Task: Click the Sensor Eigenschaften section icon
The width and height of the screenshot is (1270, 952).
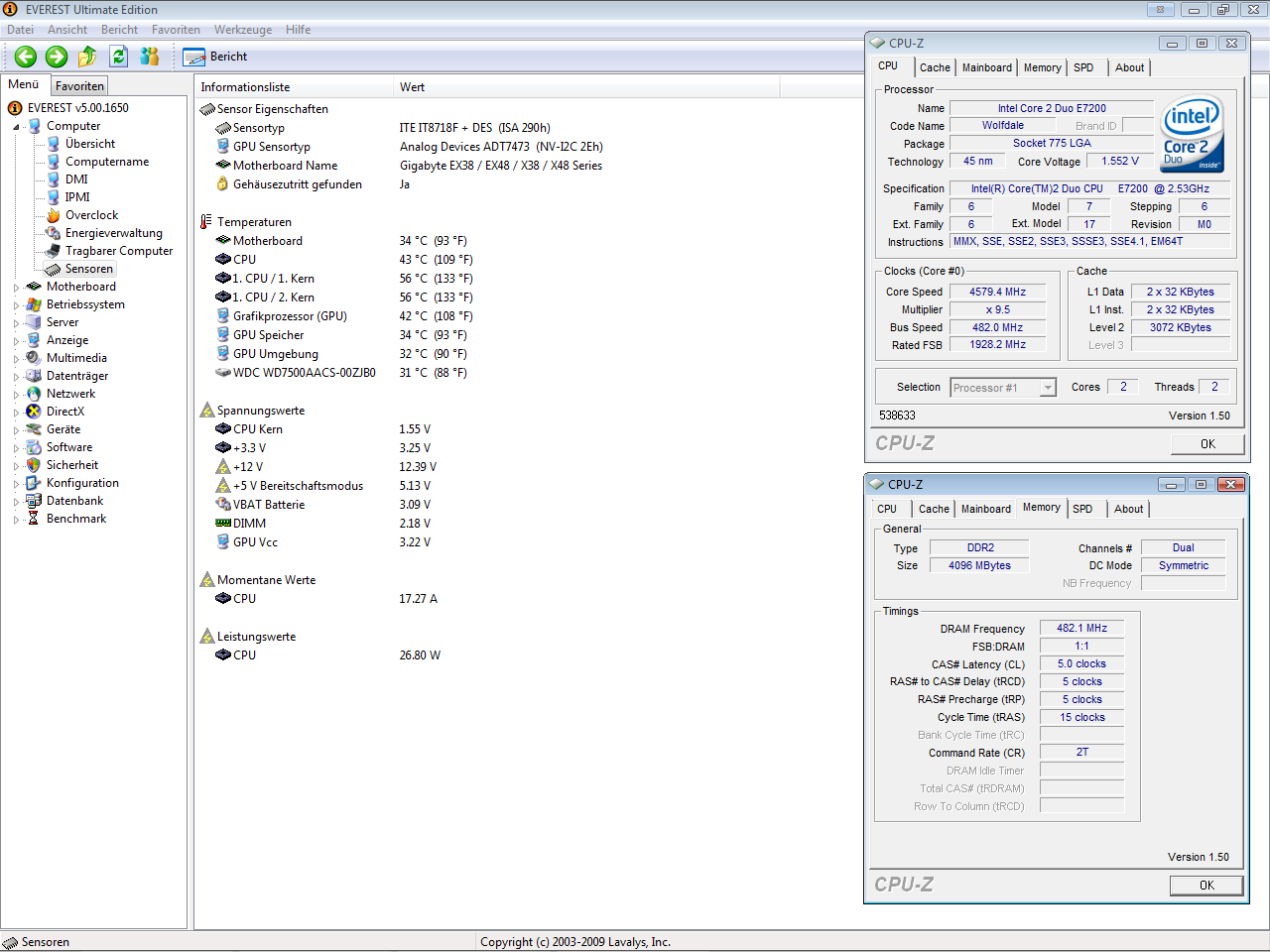Action: [207, 109]
